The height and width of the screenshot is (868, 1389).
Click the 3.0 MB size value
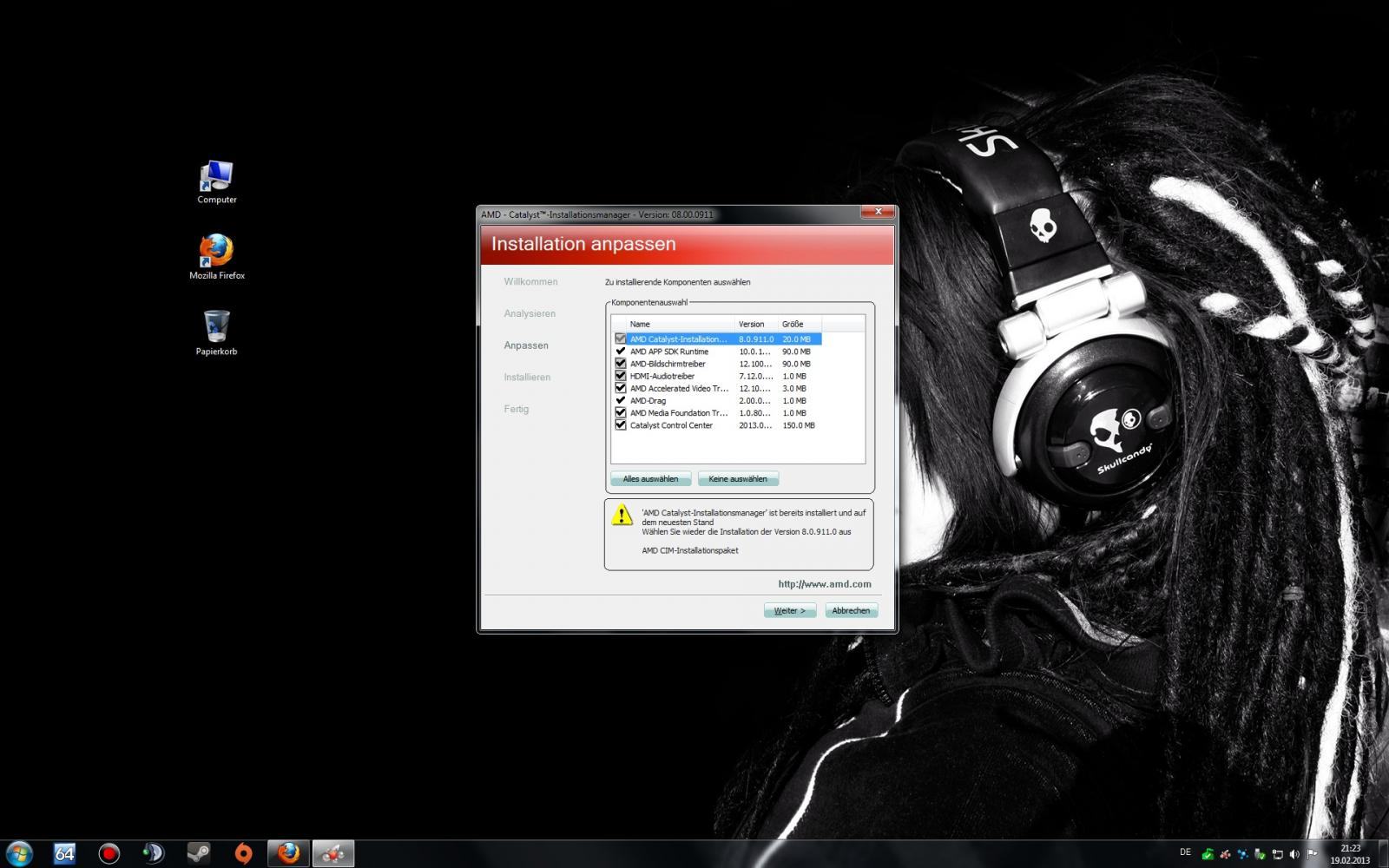(794, 388)
